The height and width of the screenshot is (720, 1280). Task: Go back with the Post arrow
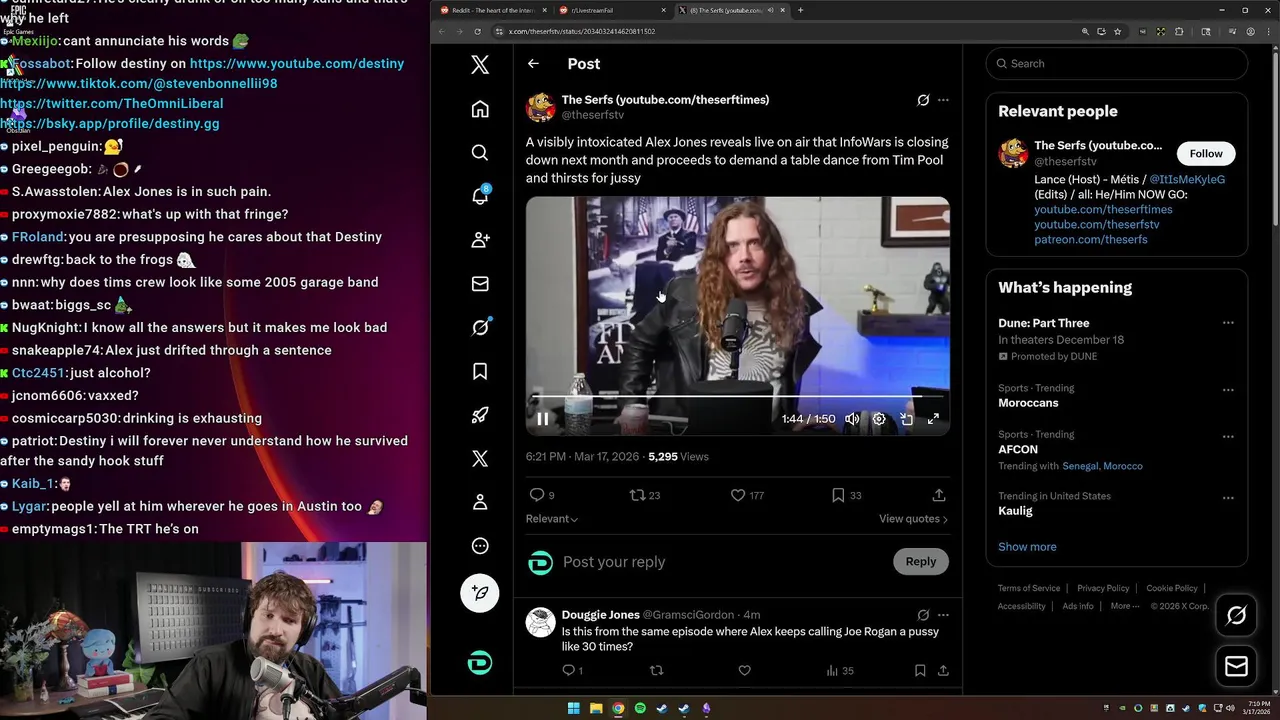[x=533, y=63]
